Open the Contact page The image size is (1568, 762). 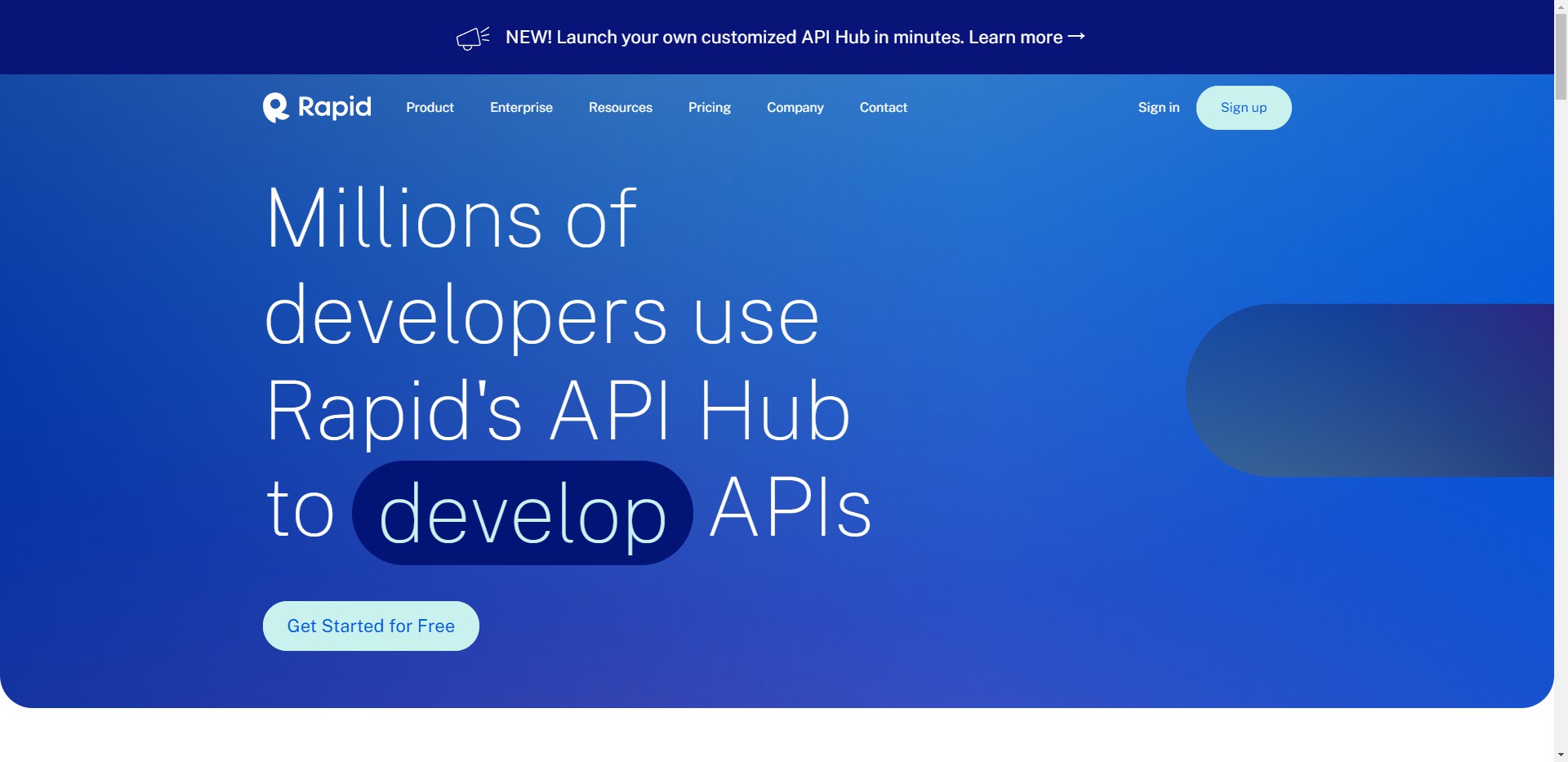883,107
